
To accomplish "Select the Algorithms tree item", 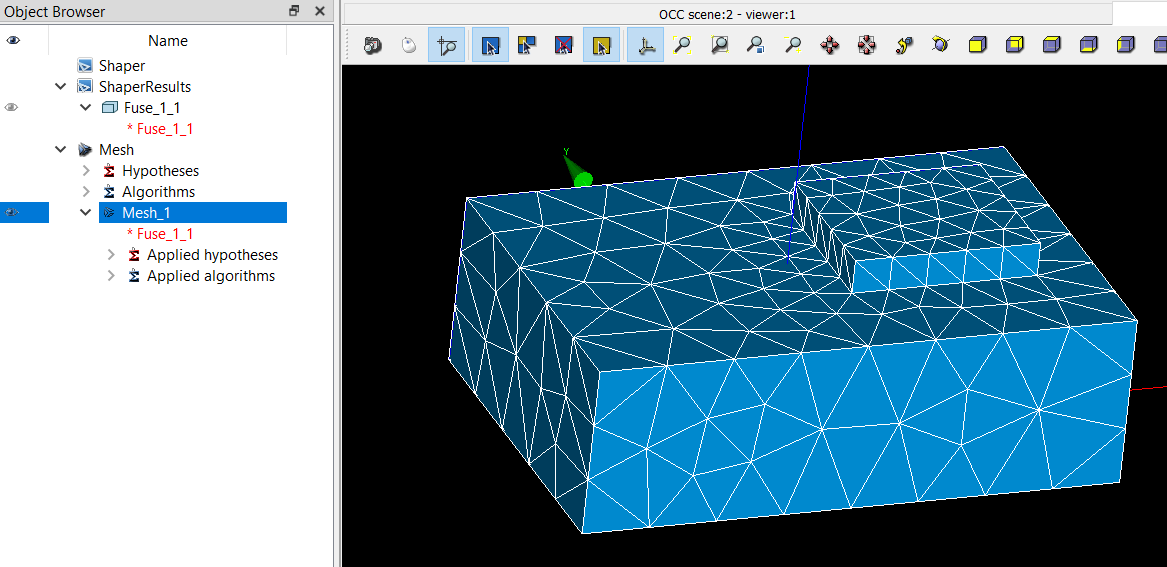I will click(159, 192).
